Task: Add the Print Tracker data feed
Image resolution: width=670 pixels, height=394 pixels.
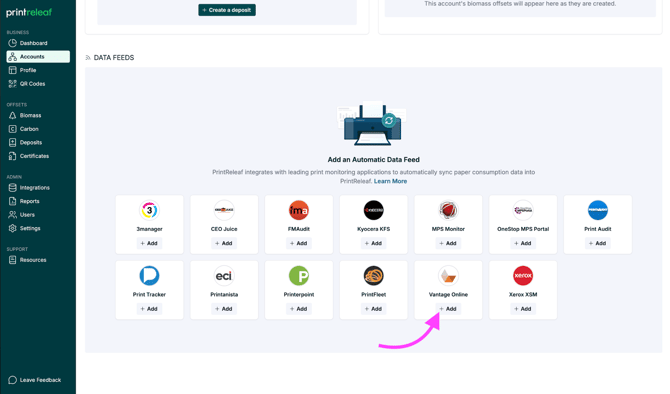Action: (x=149, y=309)
